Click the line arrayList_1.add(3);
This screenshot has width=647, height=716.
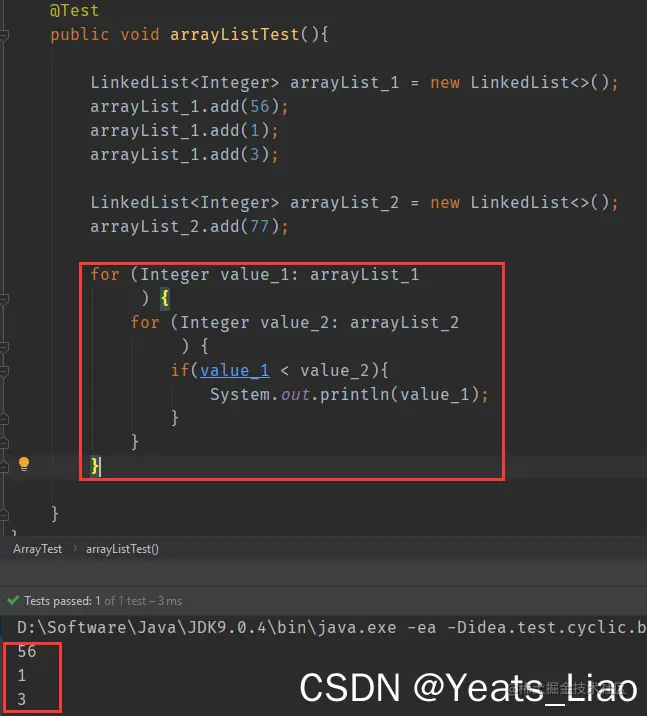184,154
